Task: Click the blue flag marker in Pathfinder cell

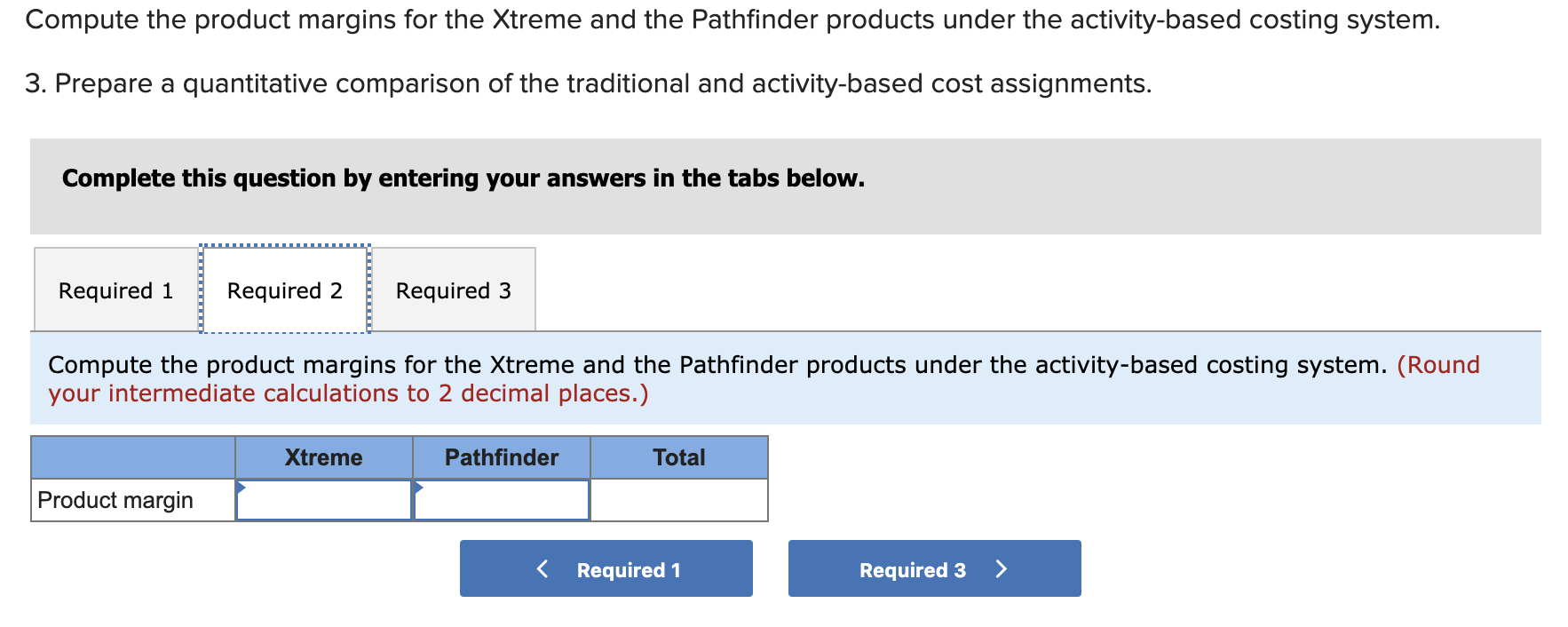Action: tap(418, 487)
